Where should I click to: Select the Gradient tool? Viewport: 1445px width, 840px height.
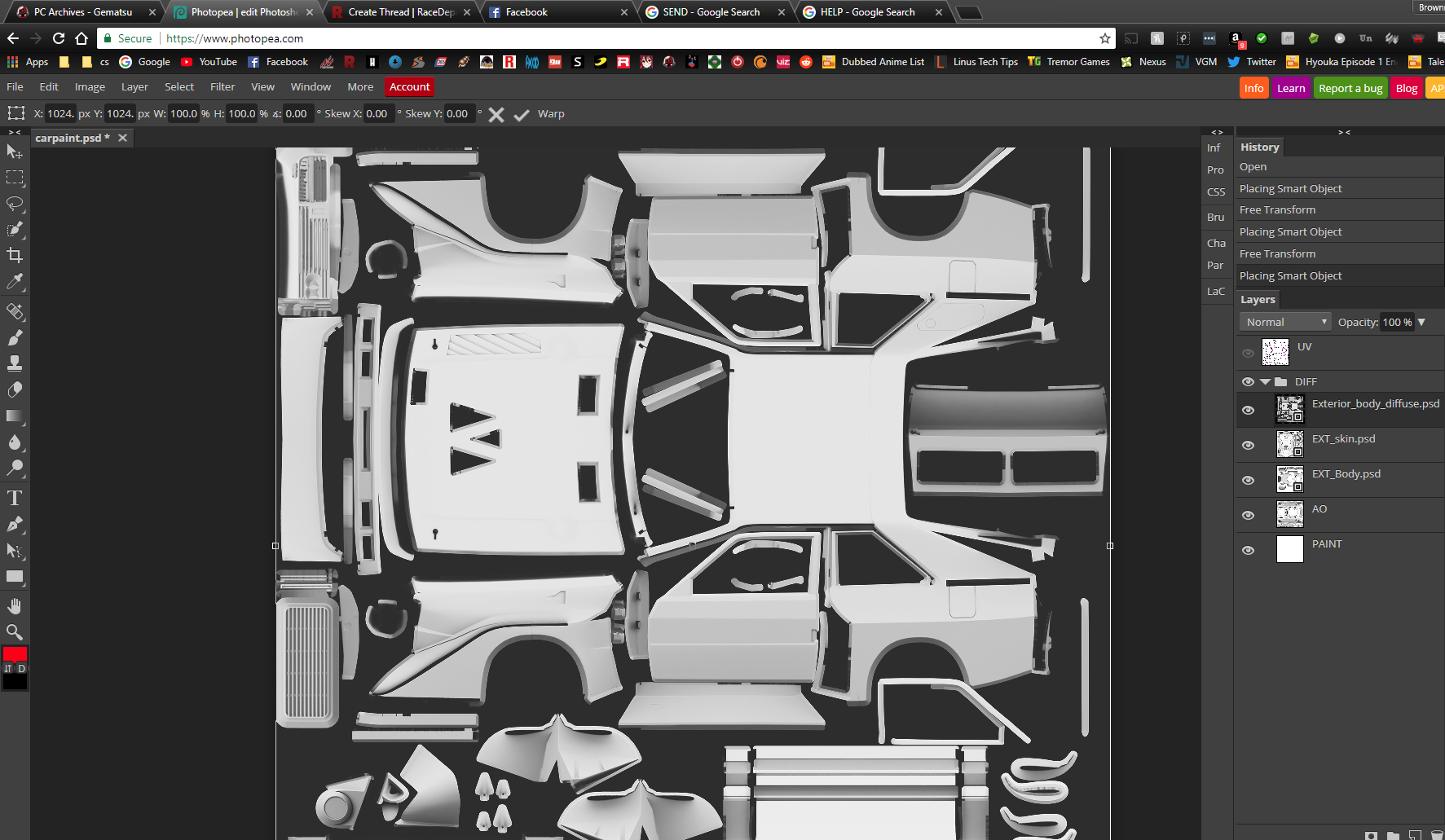click(x=15, y=416)
